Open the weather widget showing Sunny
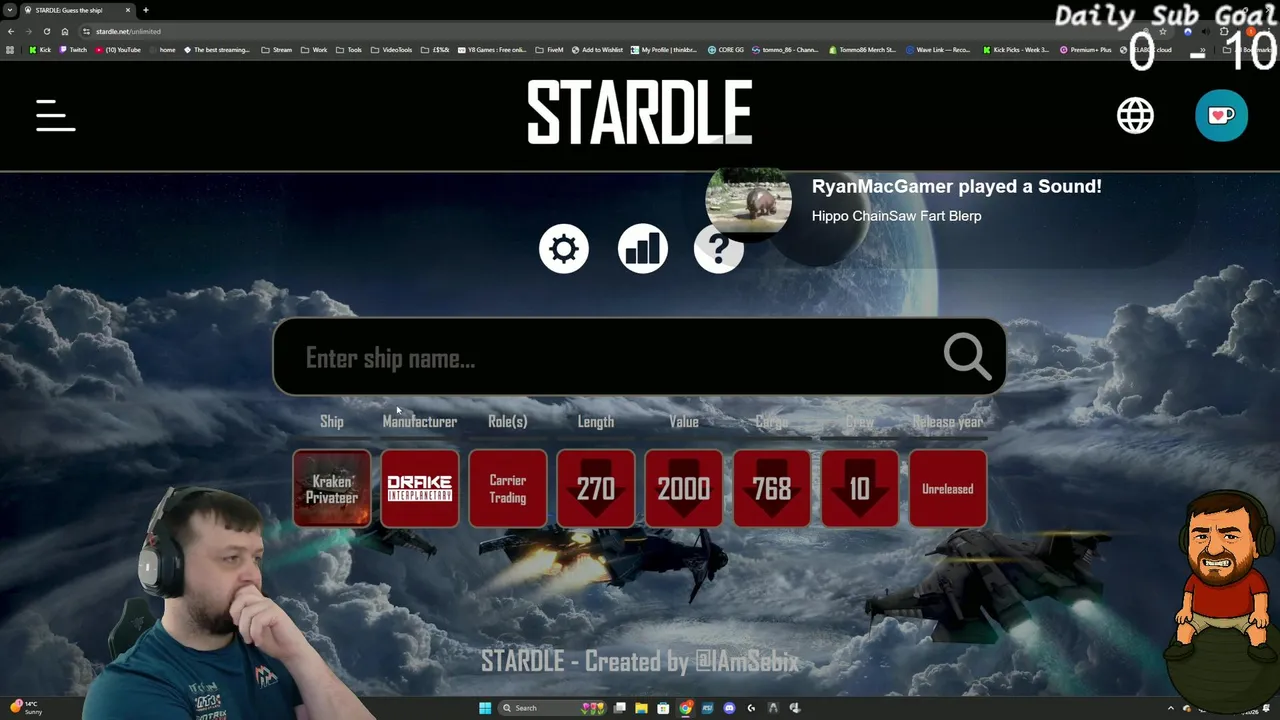This screenshot has height=720, width=1280. (26, 708)
